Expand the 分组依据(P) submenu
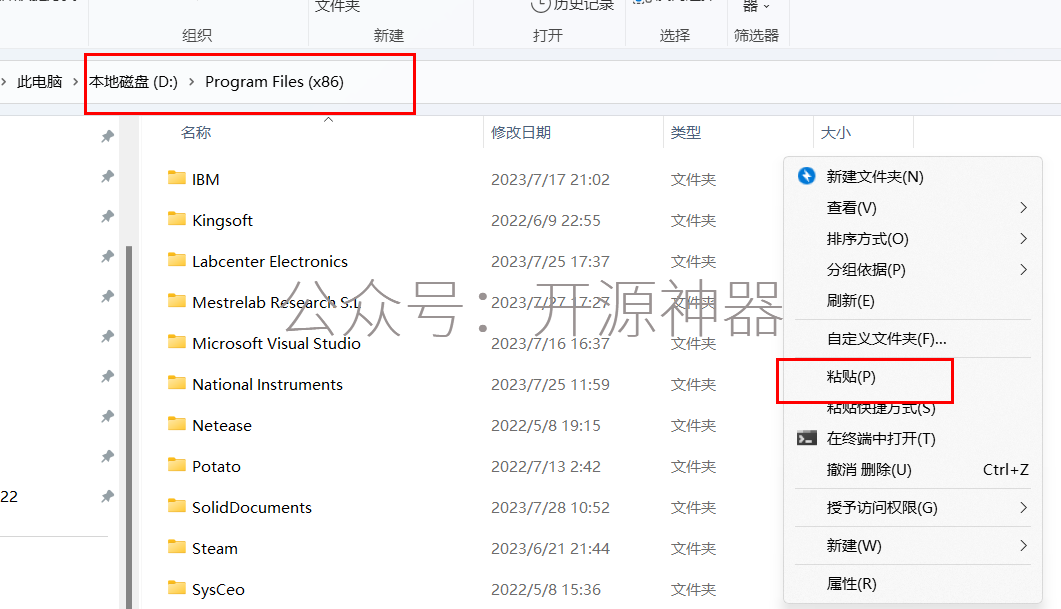The height and width of the screenshot is (609, 1061). click(x=912, y=270)
